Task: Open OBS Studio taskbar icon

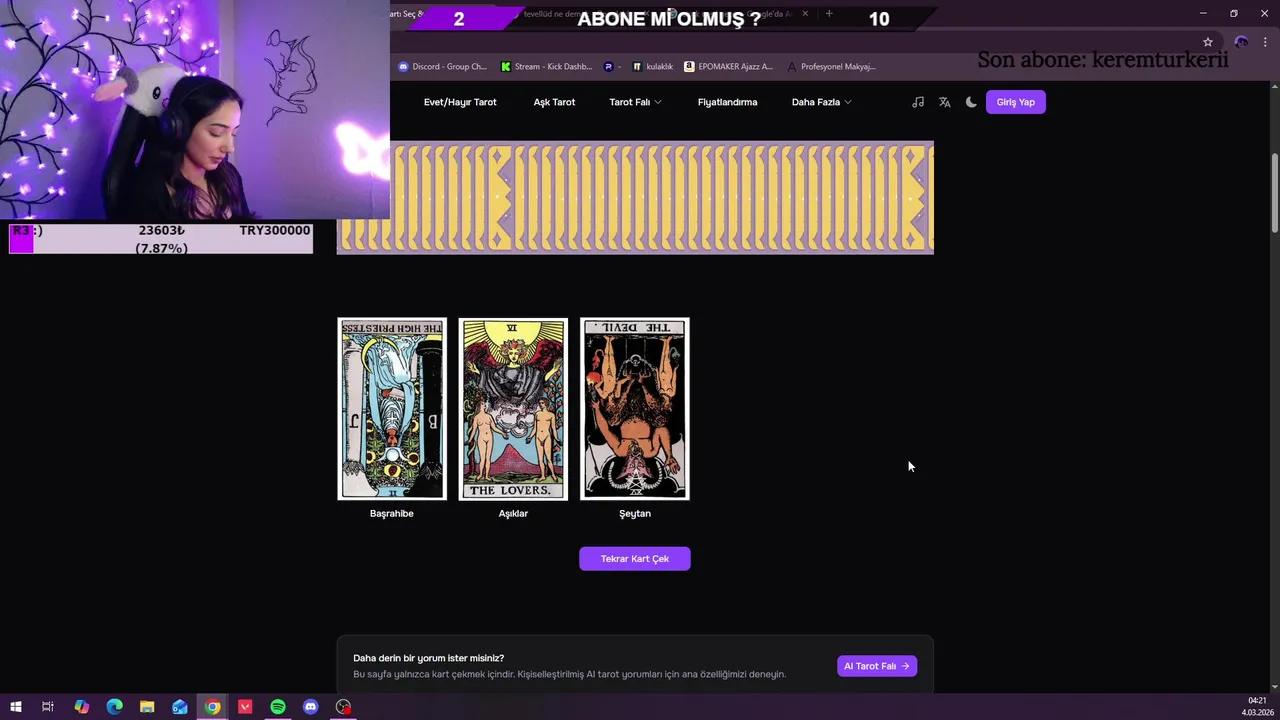Action: coord(343,707)
